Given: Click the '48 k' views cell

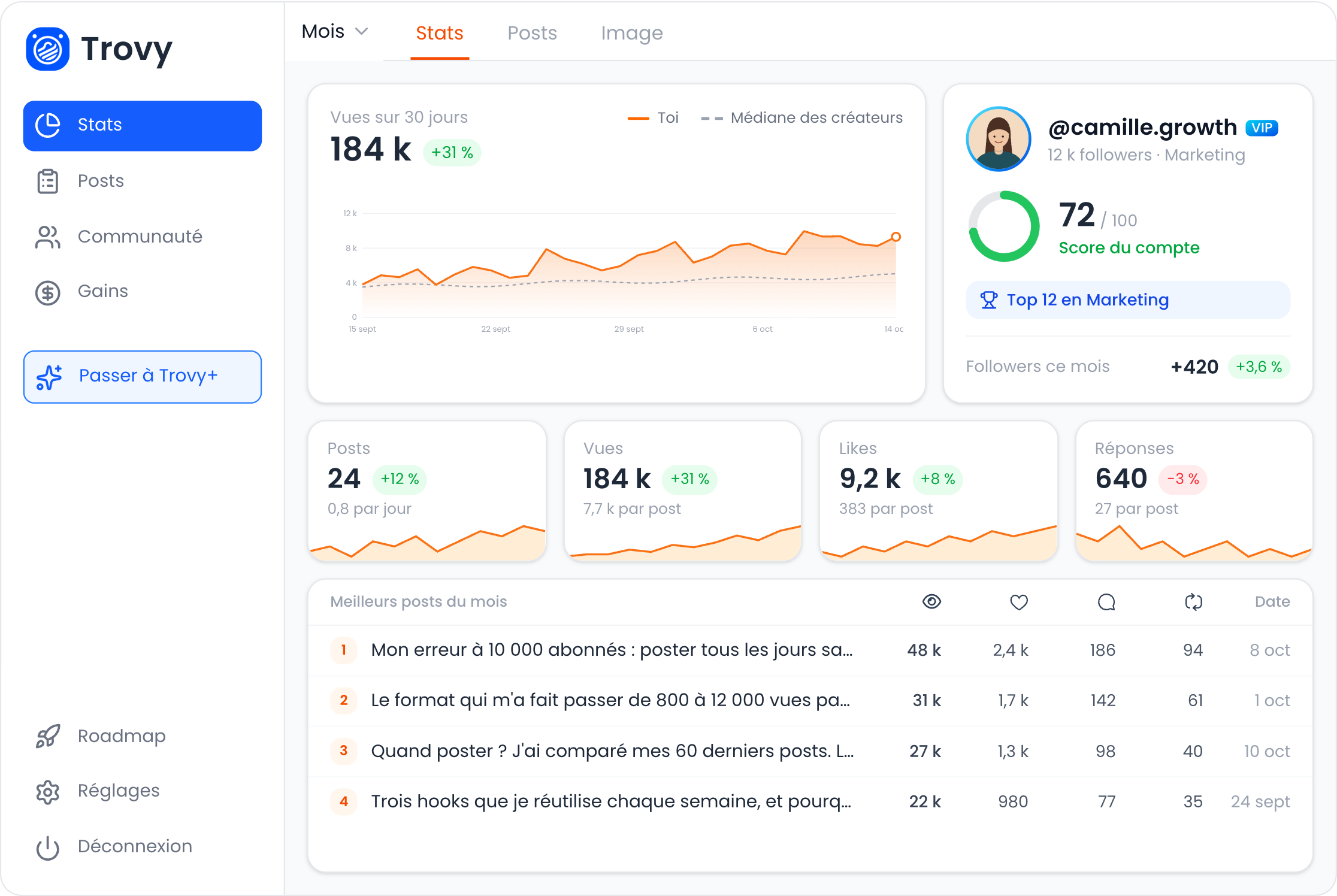Looking at the screenshot, I should 924,650.
